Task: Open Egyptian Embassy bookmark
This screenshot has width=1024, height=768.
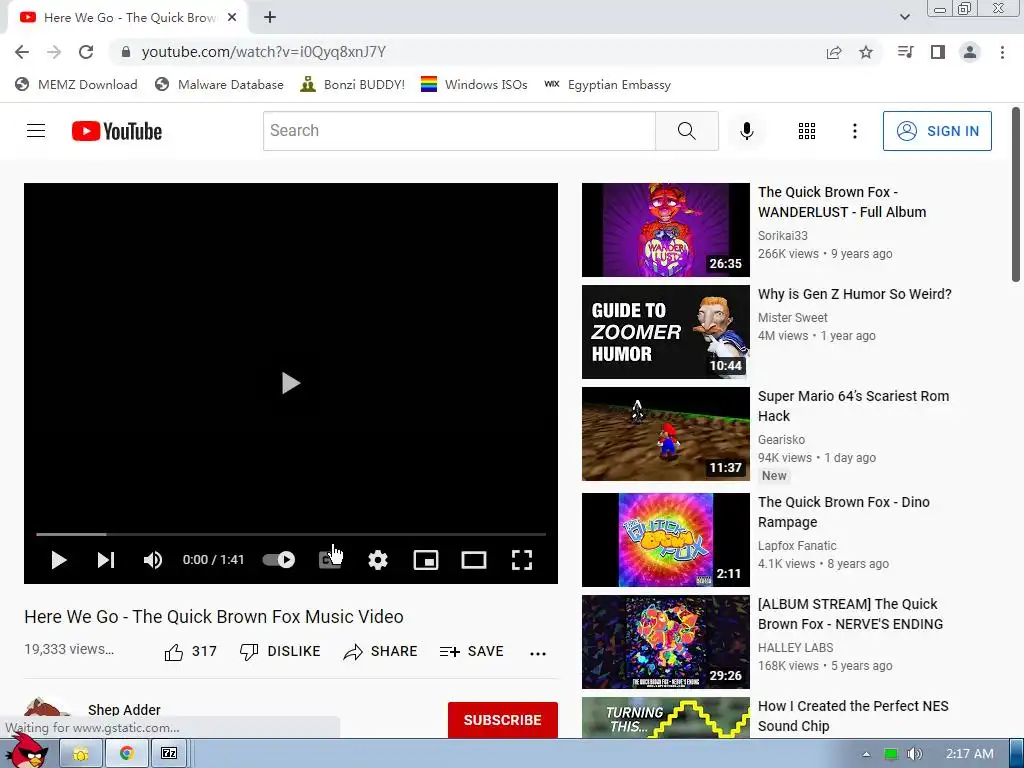Action: [607, 84]
